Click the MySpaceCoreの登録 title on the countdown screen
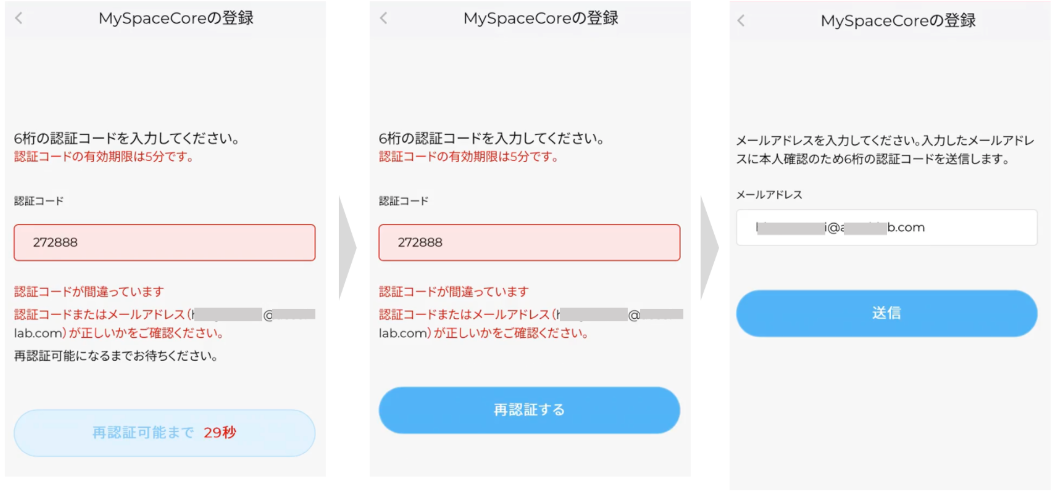Image resolution: width=1057 pixels, height=503 pixels. pos(175,18)
